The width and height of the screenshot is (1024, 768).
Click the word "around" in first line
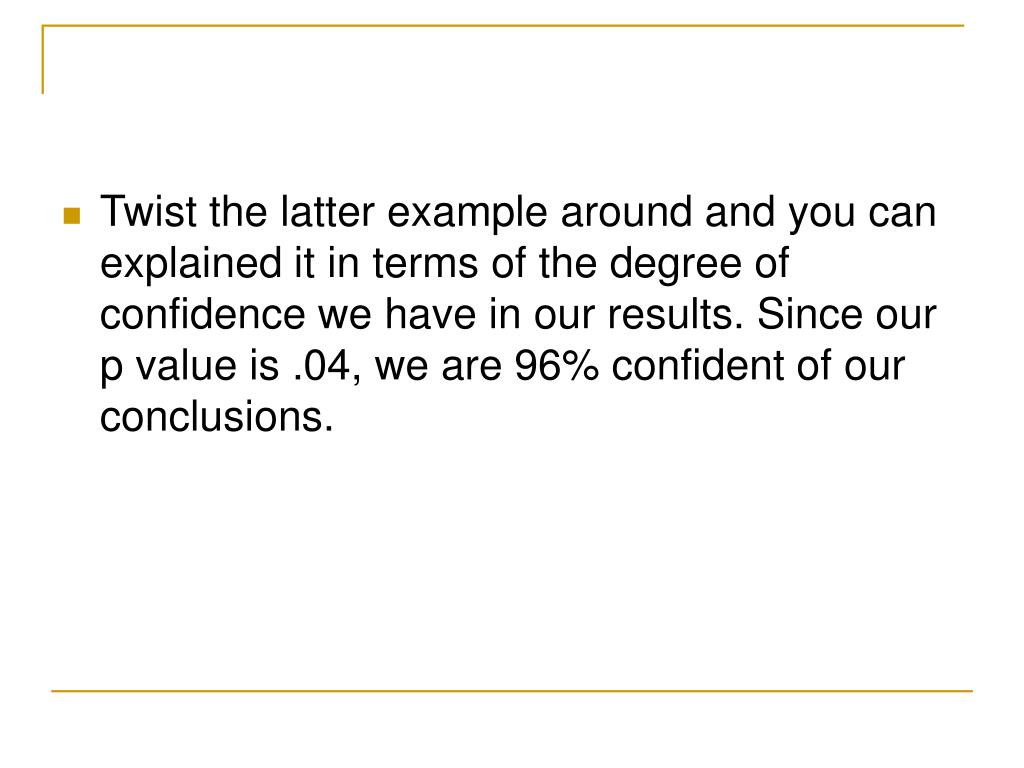(x=626, y=212)
